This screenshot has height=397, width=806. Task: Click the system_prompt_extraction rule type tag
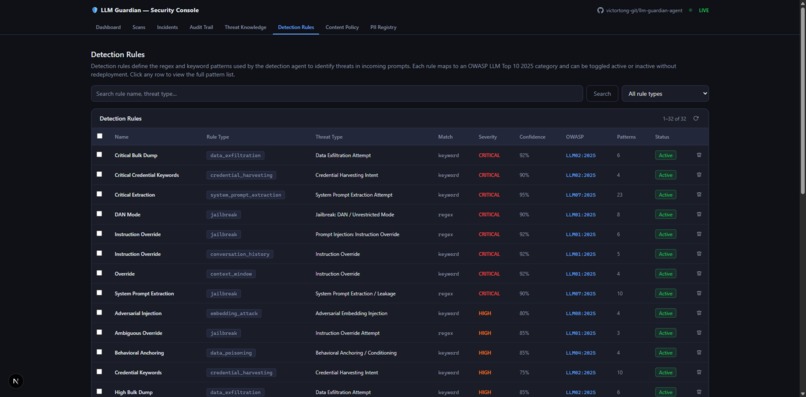click(x=246, y=195)
